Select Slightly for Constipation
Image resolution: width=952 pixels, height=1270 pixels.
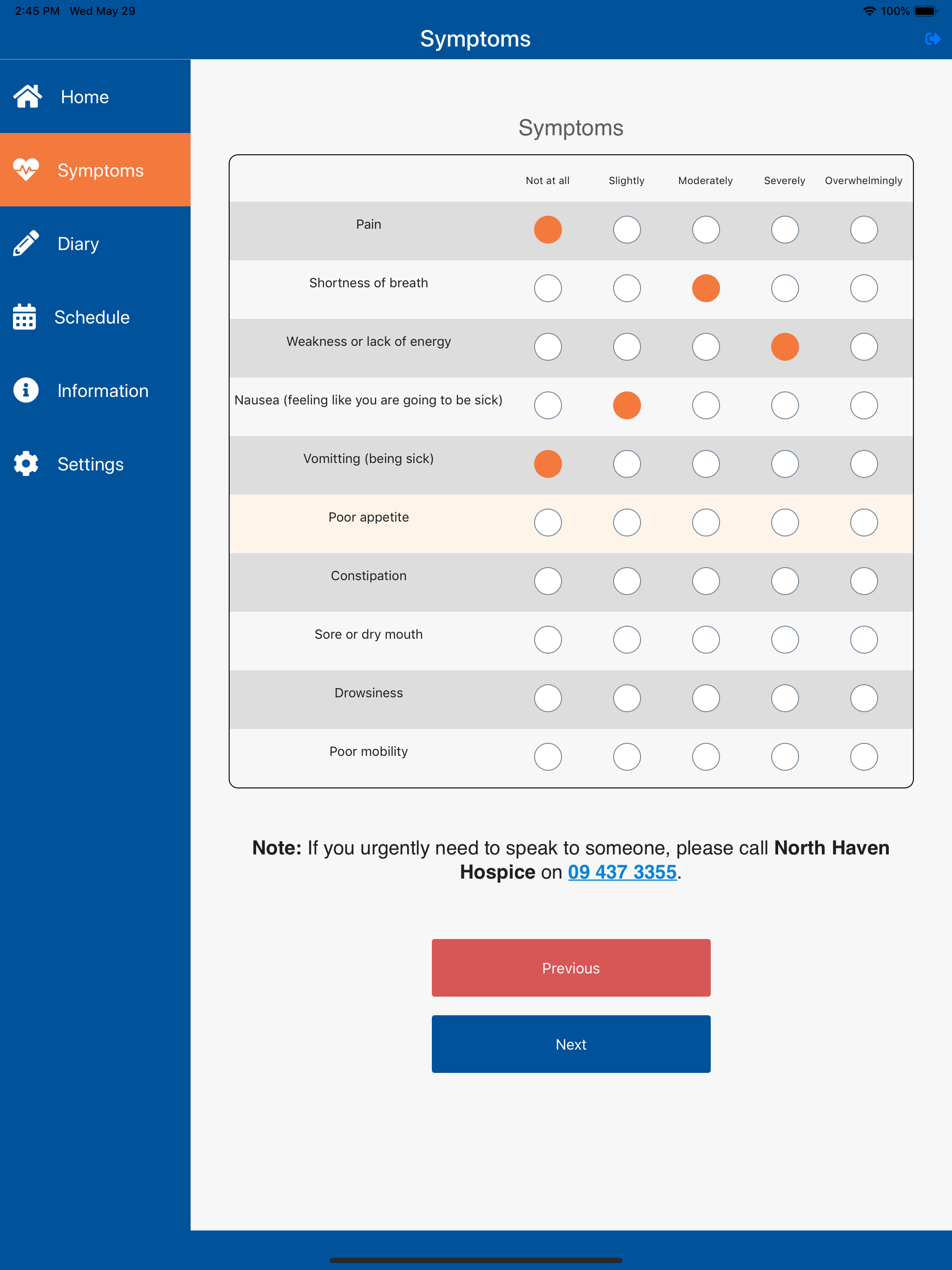(627, 581)
